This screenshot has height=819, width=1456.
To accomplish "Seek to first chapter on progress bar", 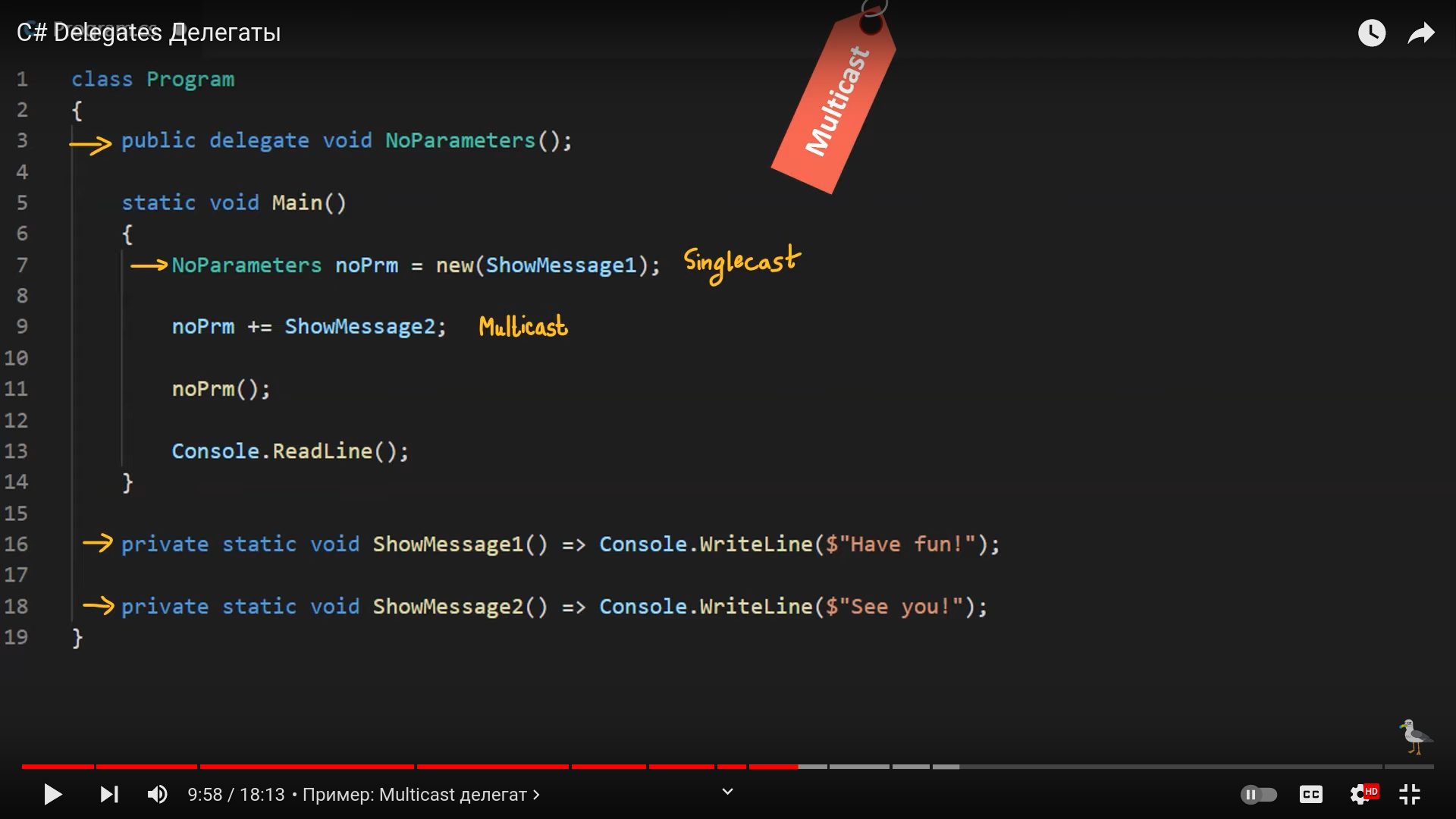I will (x=58, y=767).
